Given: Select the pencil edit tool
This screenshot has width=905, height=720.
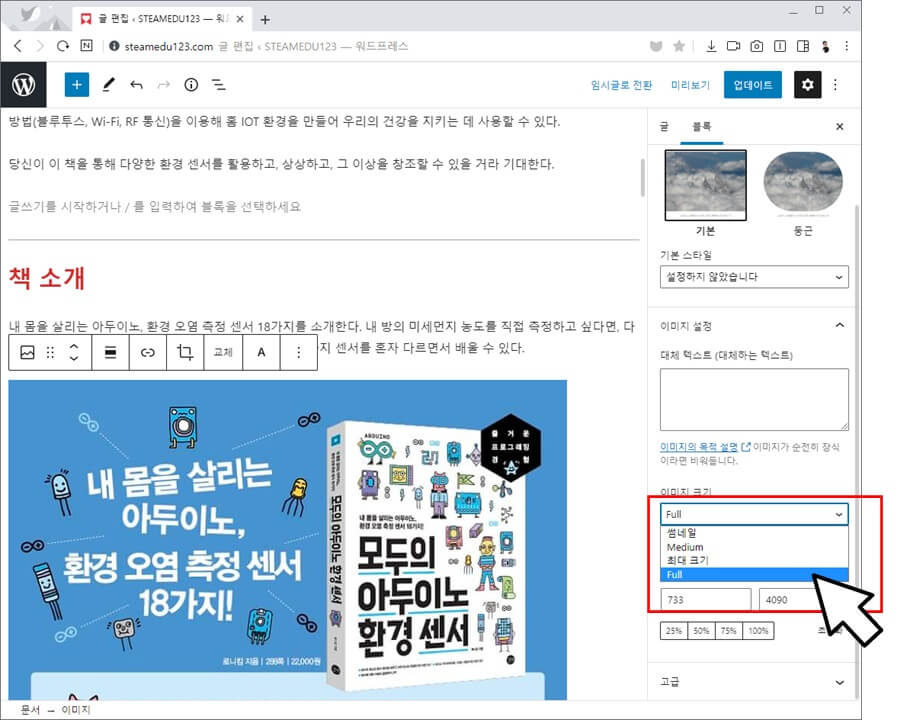Looking at the screenshot, I should (108, 85).
